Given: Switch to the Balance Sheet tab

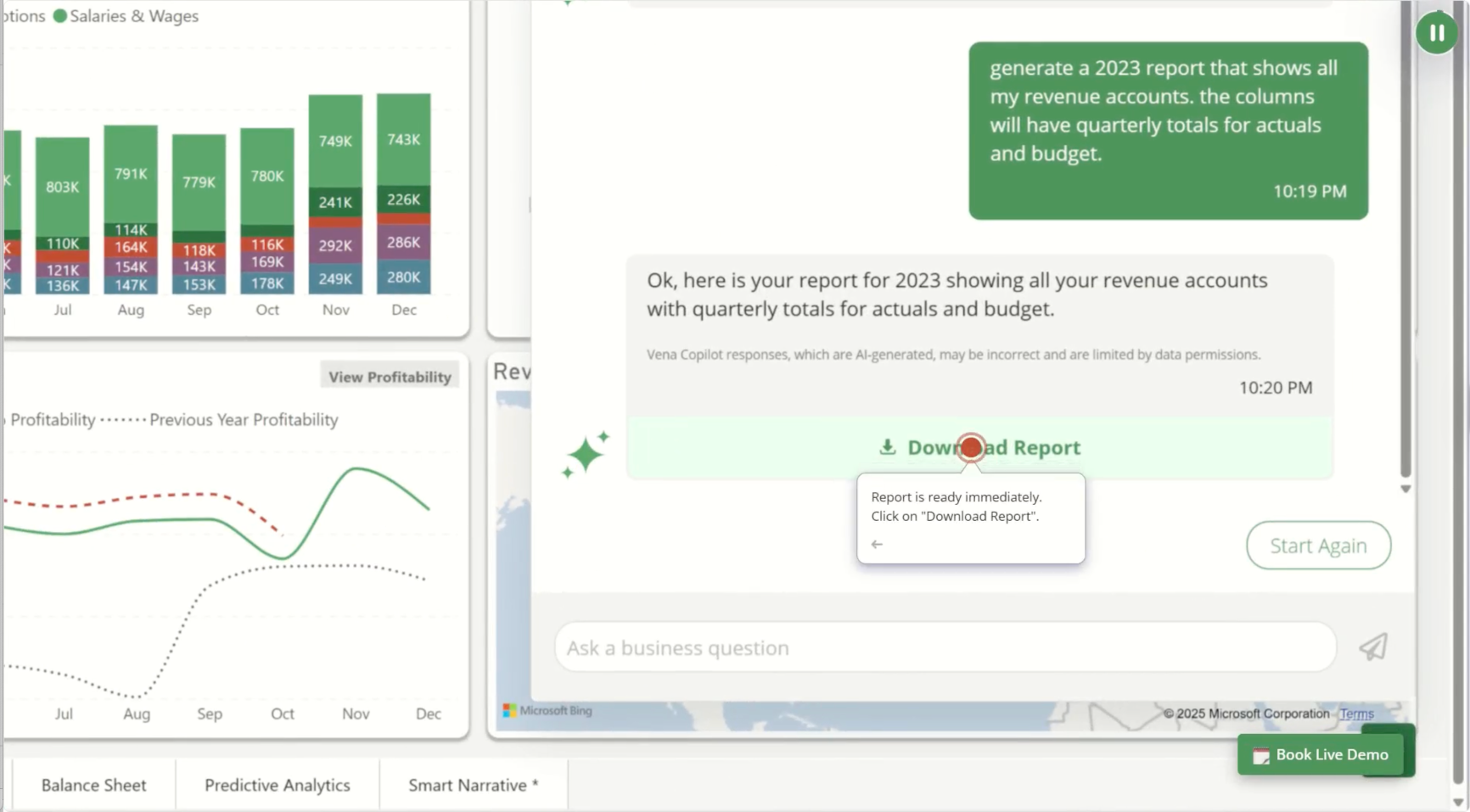Looking at the screenshot, I should point(94,785).
